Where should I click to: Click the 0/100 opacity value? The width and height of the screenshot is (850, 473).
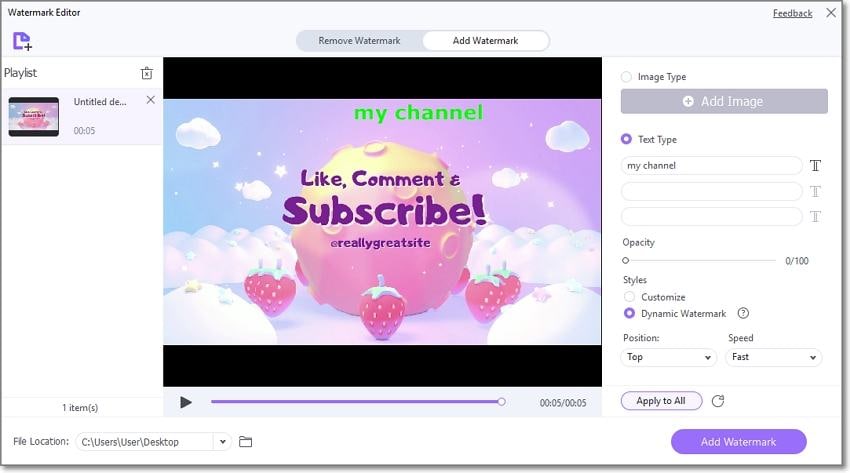point(796,261)
